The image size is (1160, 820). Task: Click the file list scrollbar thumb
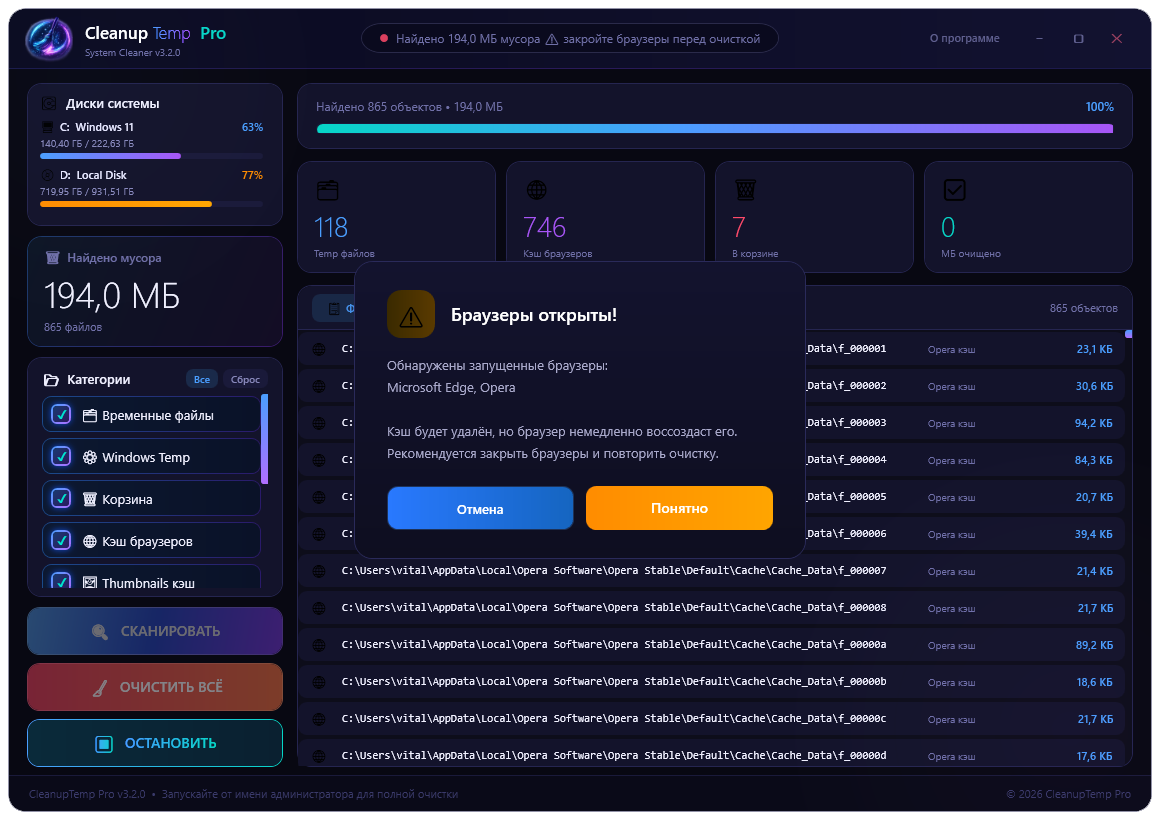coord(1128,335)
